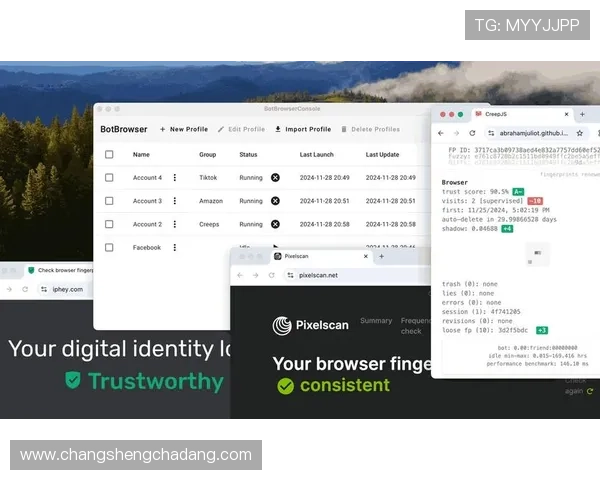Bookmark the CreepJS page with star icon

pos(581,132)
